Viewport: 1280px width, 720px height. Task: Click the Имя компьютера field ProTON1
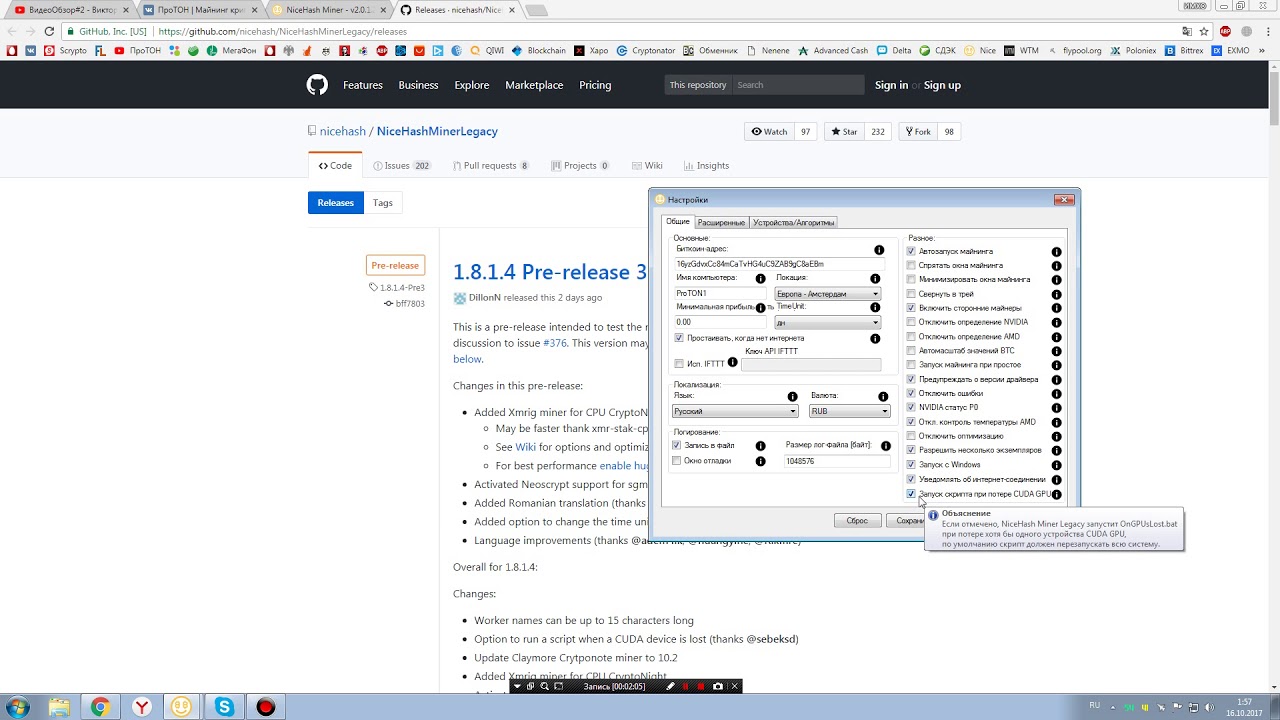[x=720, y=294]
